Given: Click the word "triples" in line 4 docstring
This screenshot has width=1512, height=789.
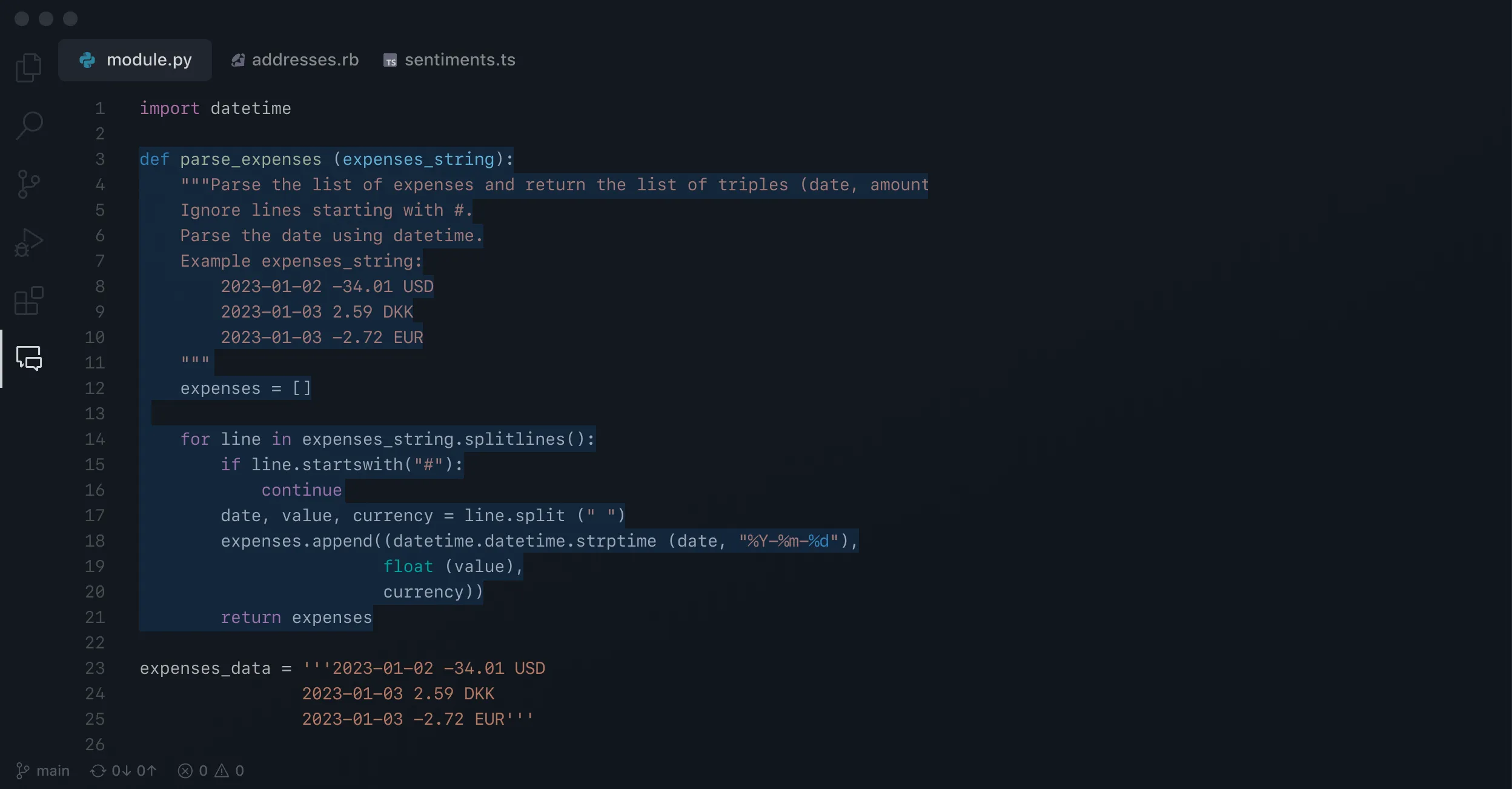Looking at the screenshot, I should [x=753, y=185].
